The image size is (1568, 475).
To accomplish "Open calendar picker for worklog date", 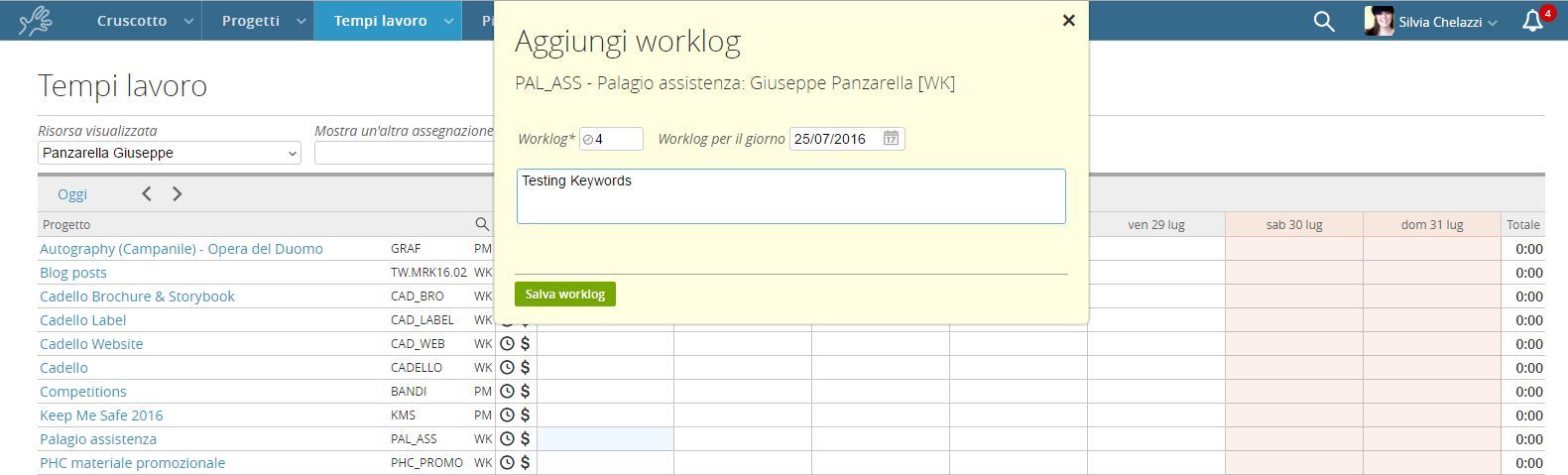I will tap(891, 139).
